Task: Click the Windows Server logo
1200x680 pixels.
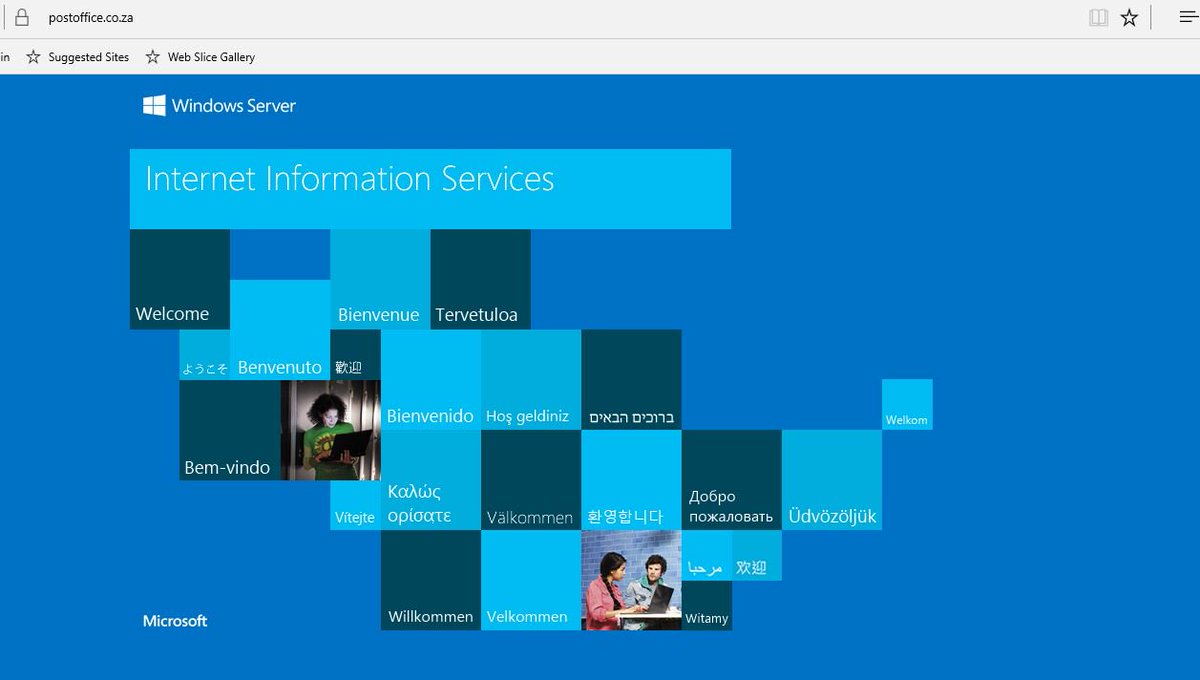Action: click(219, 105)
